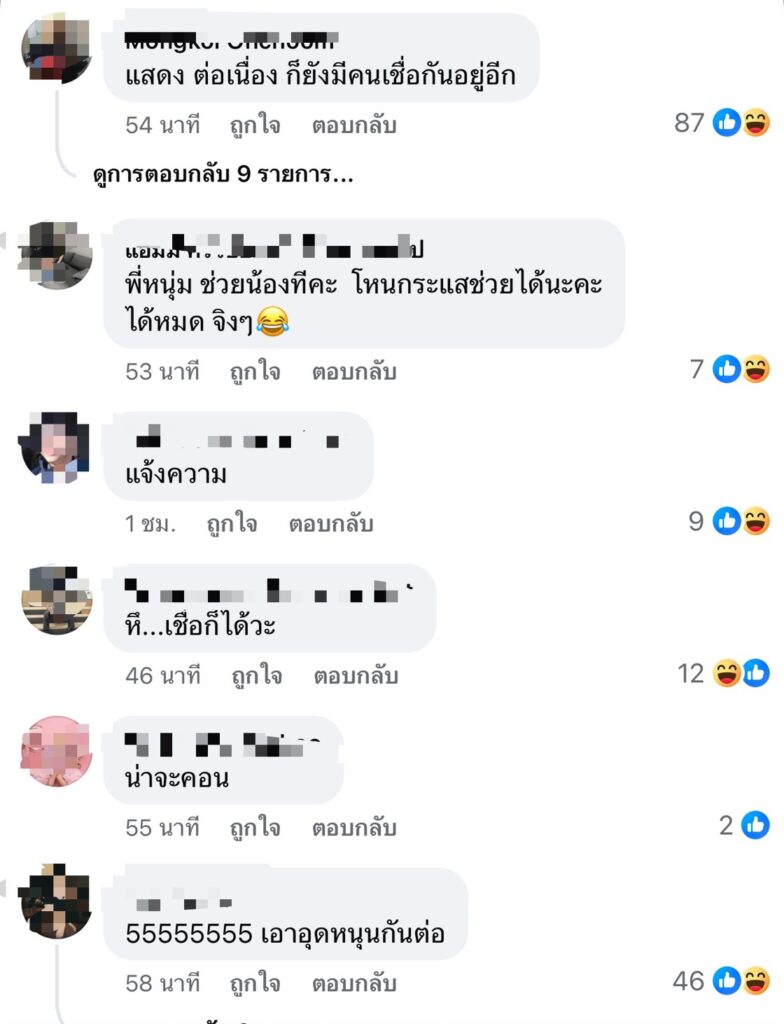Screen dimensions: 784x1024
Task: Like the comment posted 58 นาที ago
Action: tap(255, 984)
